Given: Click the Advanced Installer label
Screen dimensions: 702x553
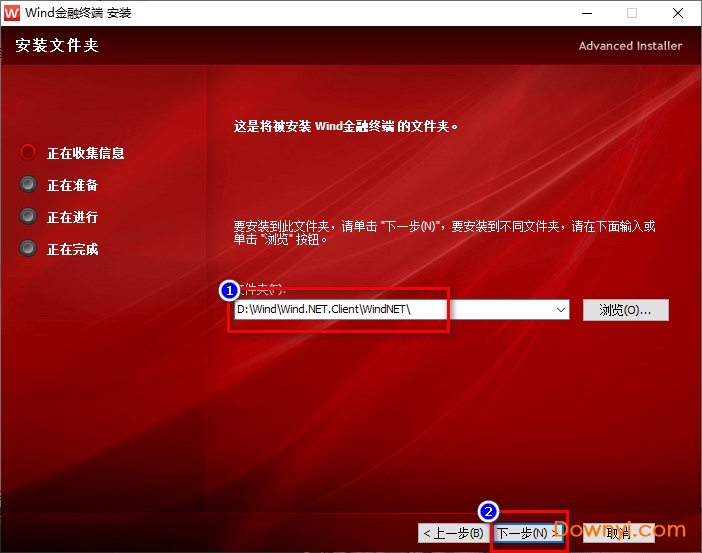Looking at the screenshot, I should pyautogui.click(x=630, y=46).
